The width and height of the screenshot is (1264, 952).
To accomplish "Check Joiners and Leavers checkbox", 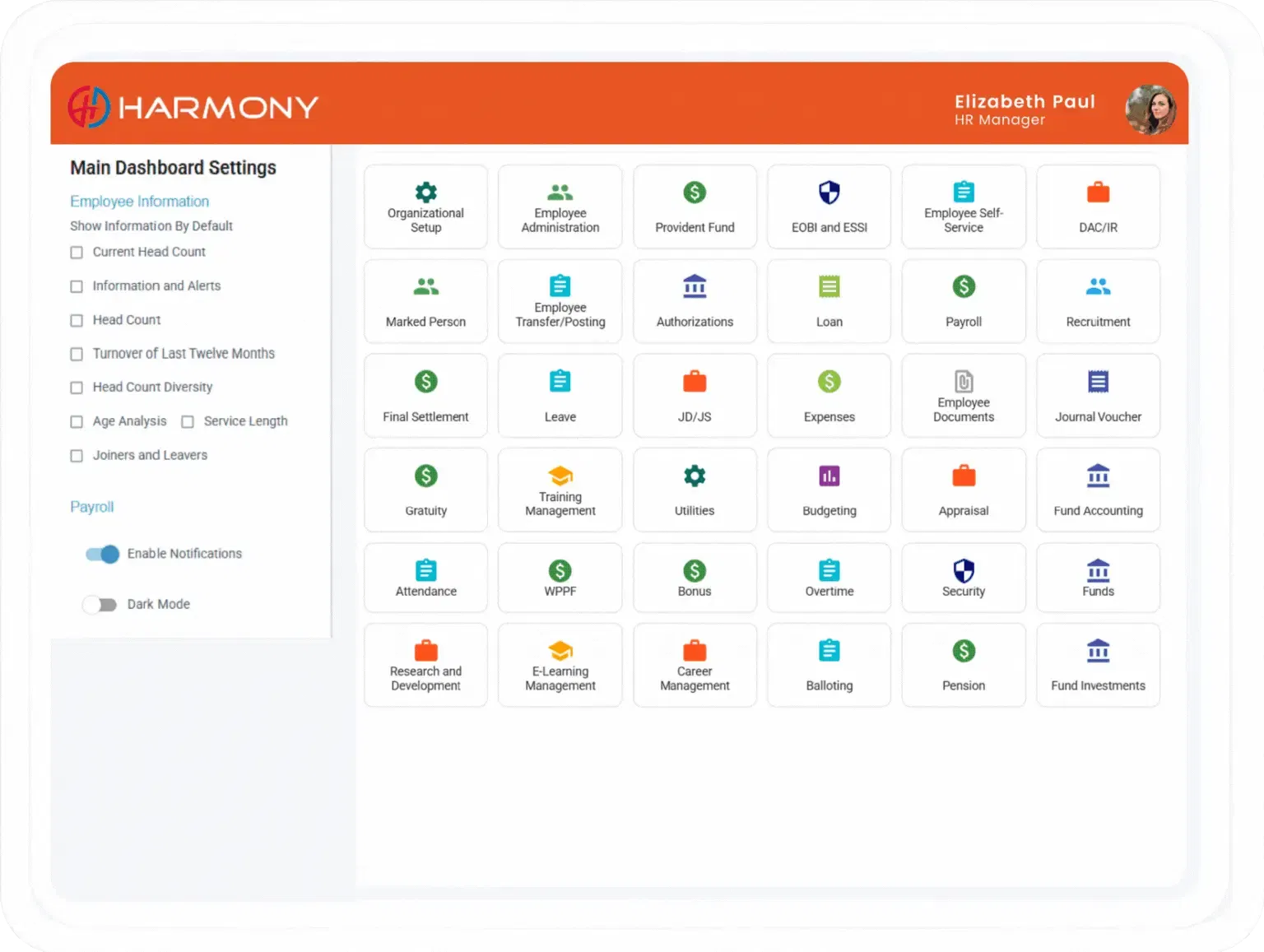I will (77, 455).
